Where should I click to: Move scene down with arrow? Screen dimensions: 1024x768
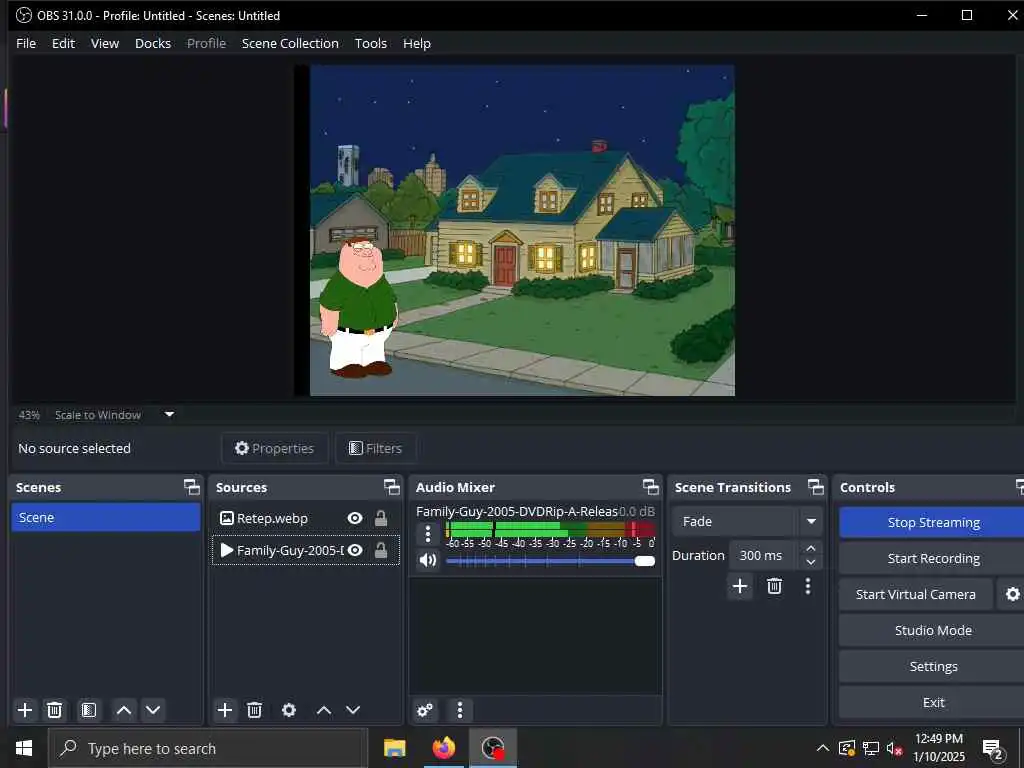coord(153,710)
